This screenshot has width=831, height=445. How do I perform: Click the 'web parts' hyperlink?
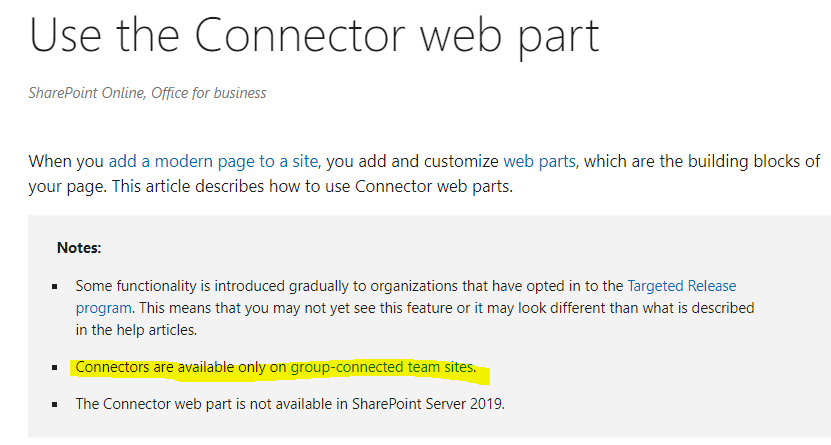(539, 161)
